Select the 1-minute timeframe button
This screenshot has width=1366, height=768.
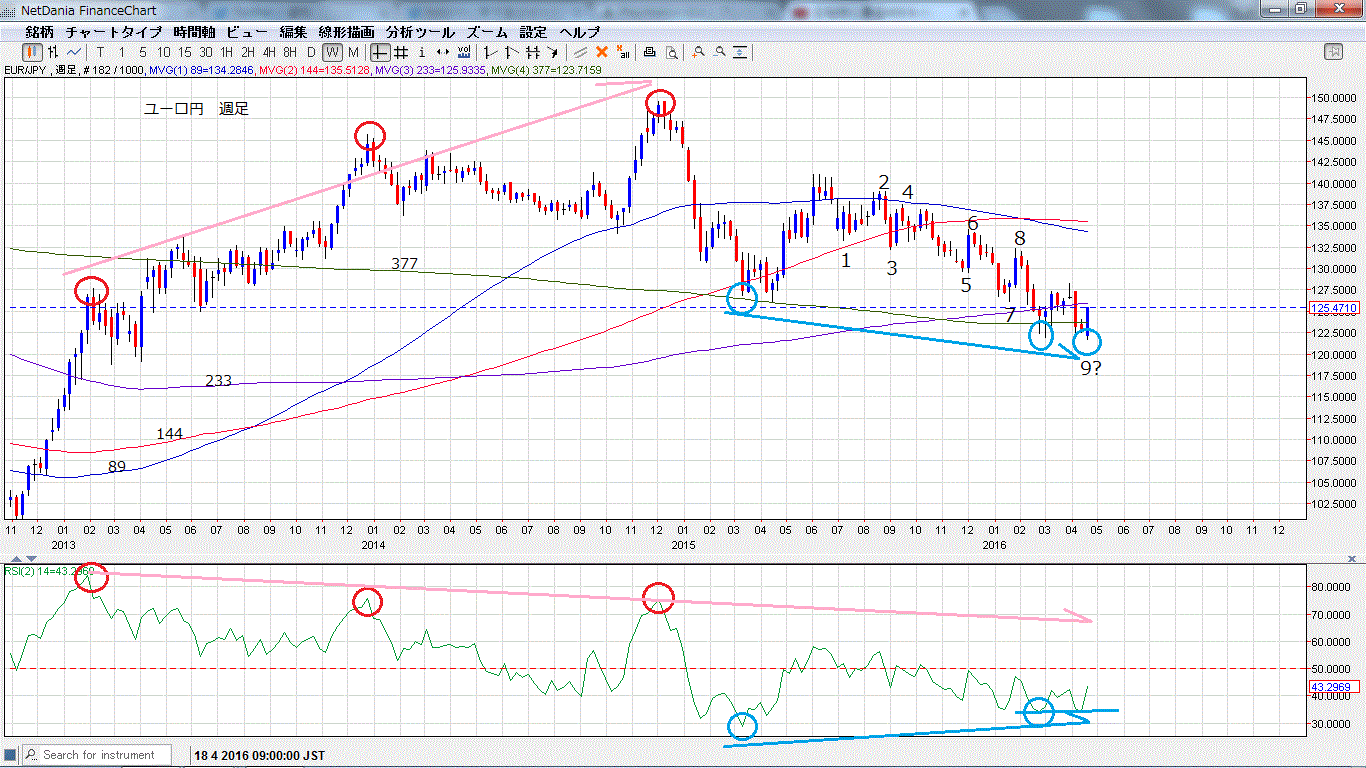(122, 51)
